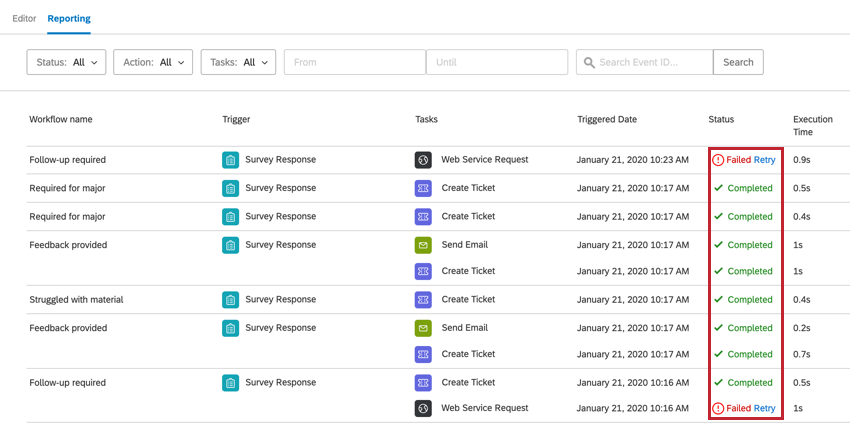Expand the Tasks filter dropdown
Image resolution: width=850 pixels, height=425 pixels.
238,62
